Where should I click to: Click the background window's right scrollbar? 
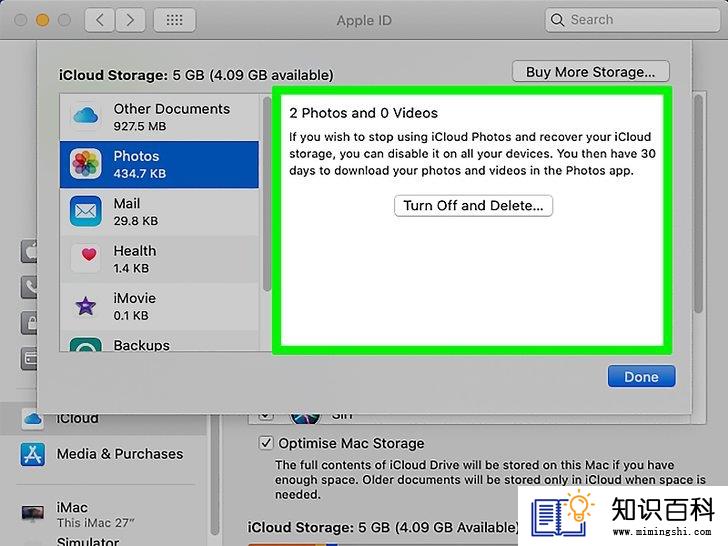[x=698, y=204]
